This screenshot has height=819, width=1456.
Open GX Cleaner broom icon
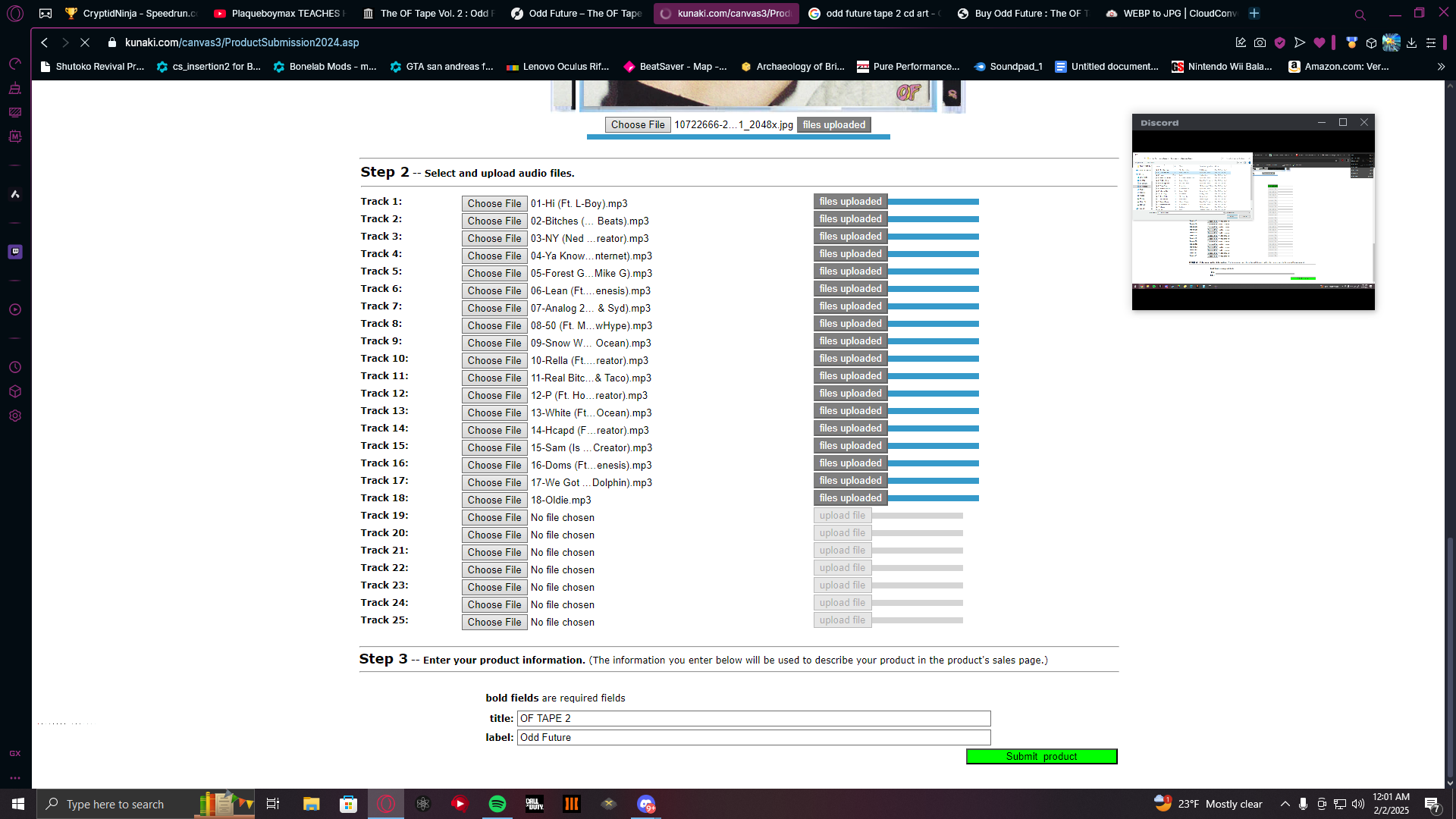(x=15, y=89)
